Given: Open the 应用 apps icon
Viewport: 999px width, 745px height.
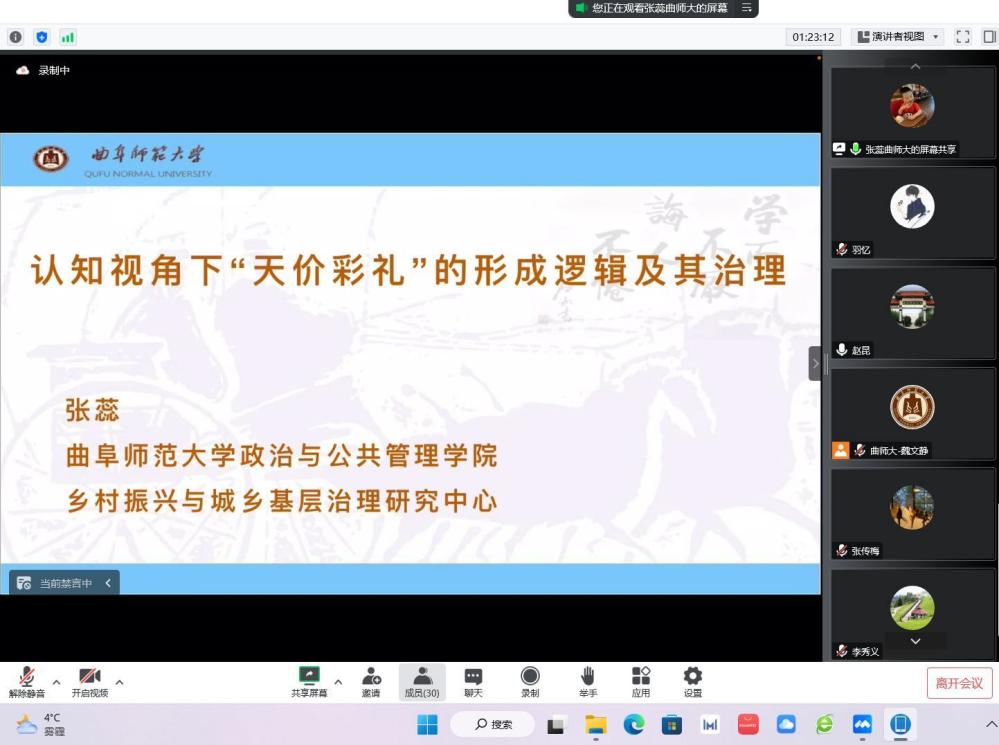Looking at the screenshot, I should point(641,681).
